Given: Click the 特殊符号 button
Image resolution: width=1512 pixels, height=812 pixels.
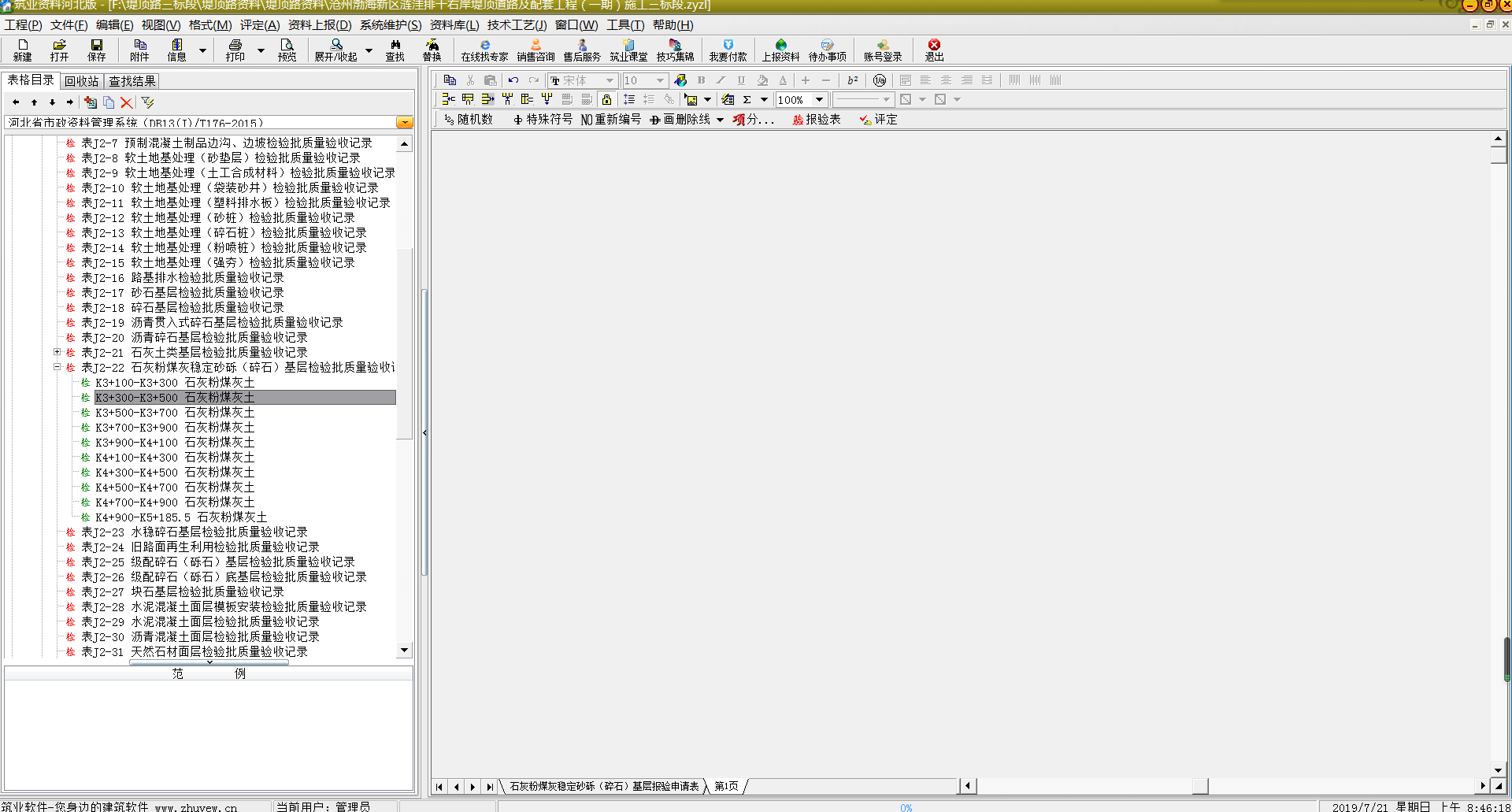Looking at the screenshot, I should pyautogui.click(x=543, y=120).
